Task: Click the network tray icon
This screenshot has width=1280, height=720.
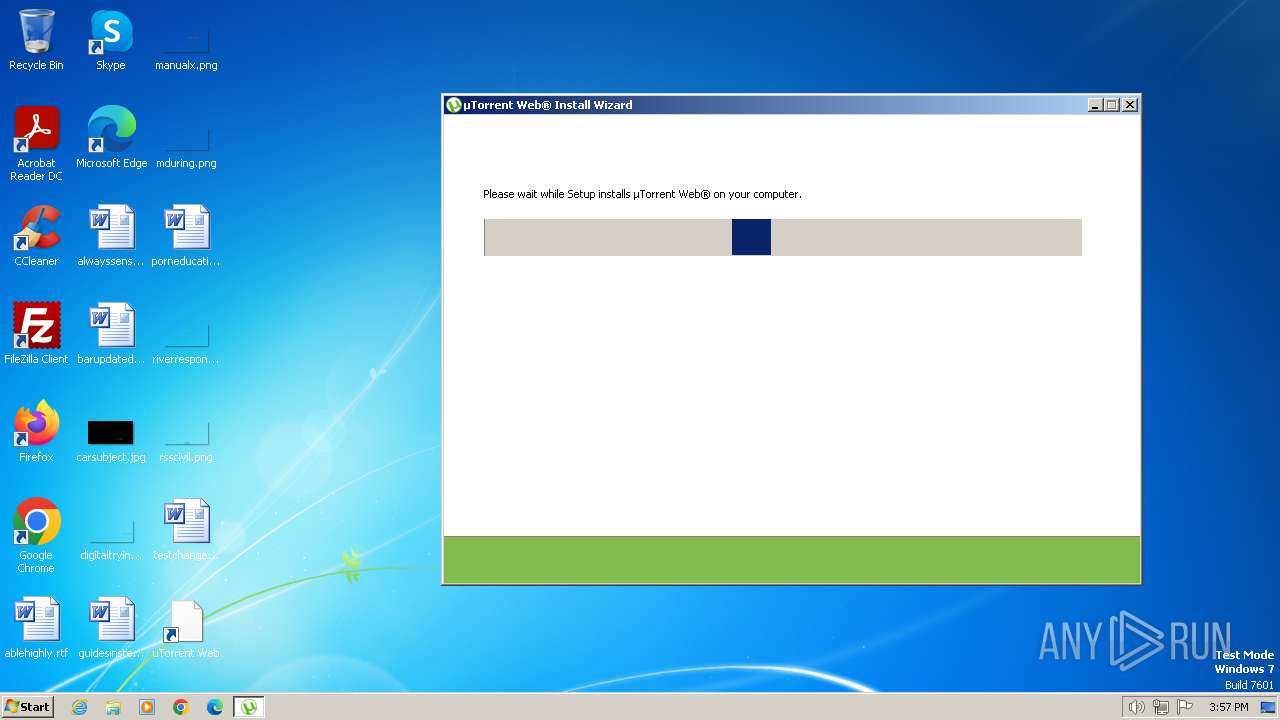Action: 1161,707
